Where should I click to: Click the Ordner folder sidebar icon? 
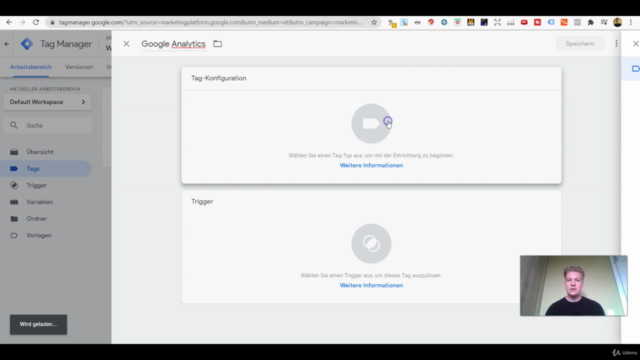coord(14,219)
